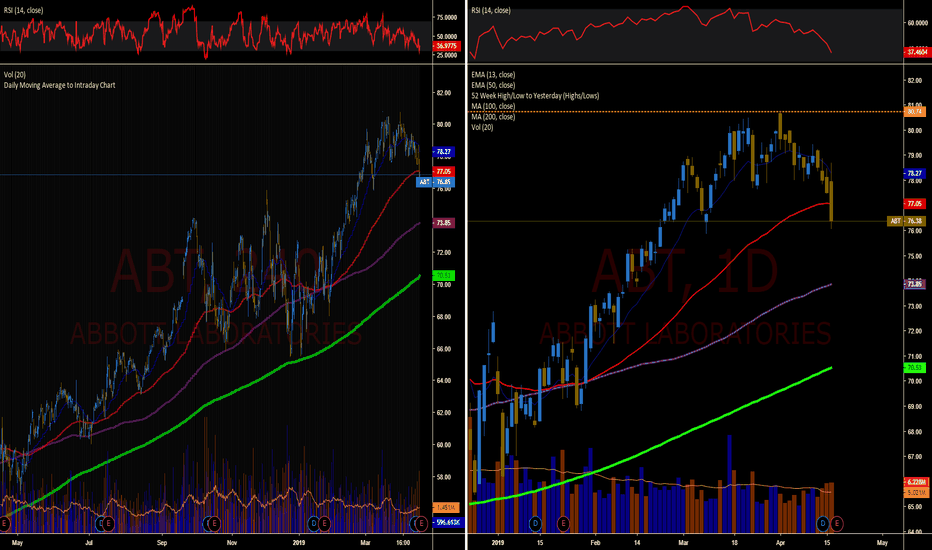Open the latest earnings E marker on left chart
Image resolution: width=932 pixels, height=550 pixels.
coord(421,524)
